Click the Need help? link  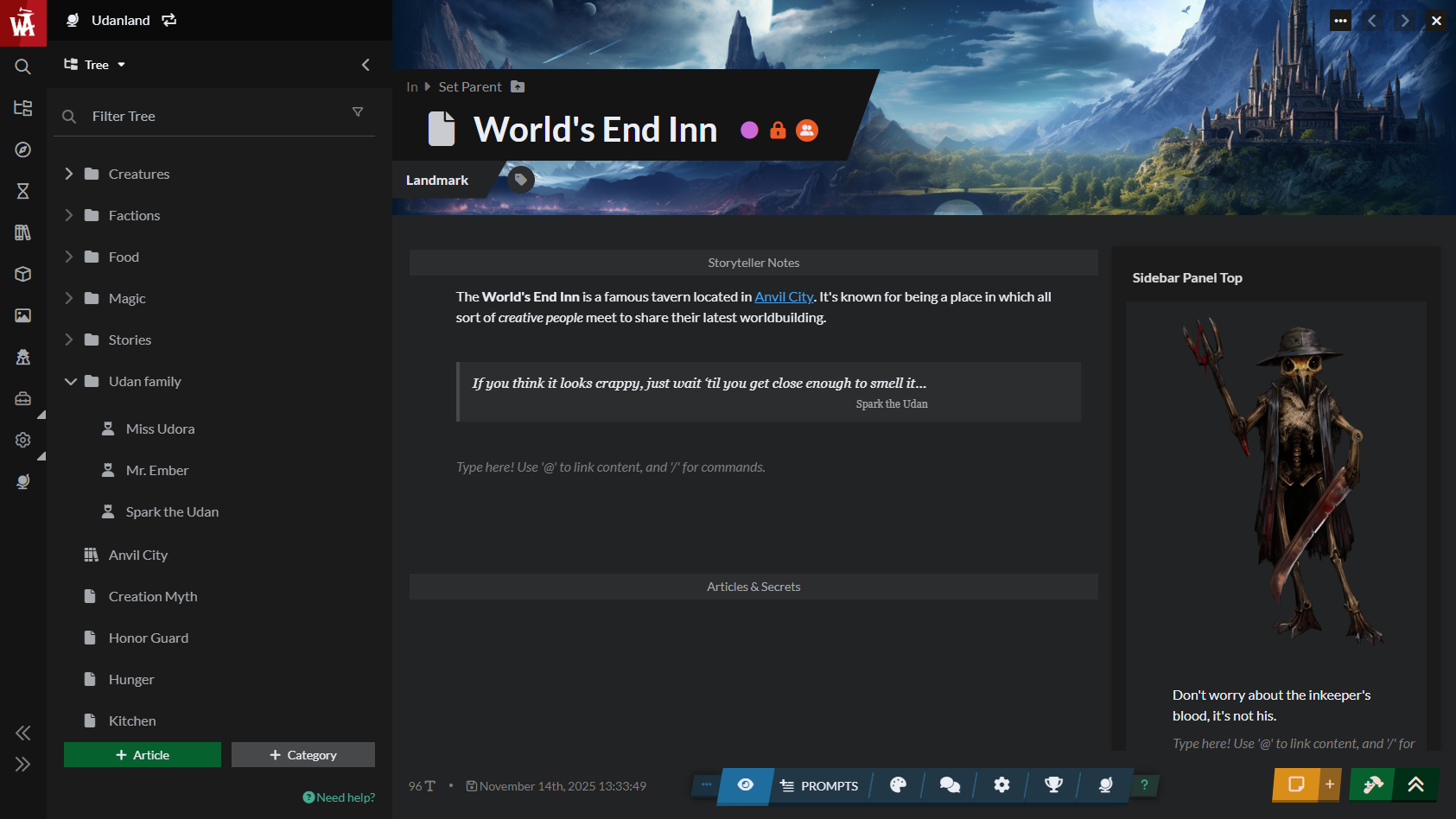click(x=339, y=797)
